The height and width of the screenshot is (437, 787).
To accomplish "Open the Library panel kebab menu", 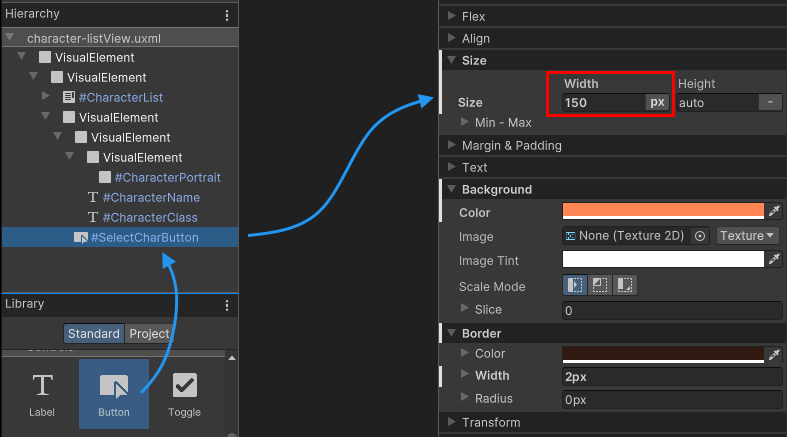I will 227,304.
